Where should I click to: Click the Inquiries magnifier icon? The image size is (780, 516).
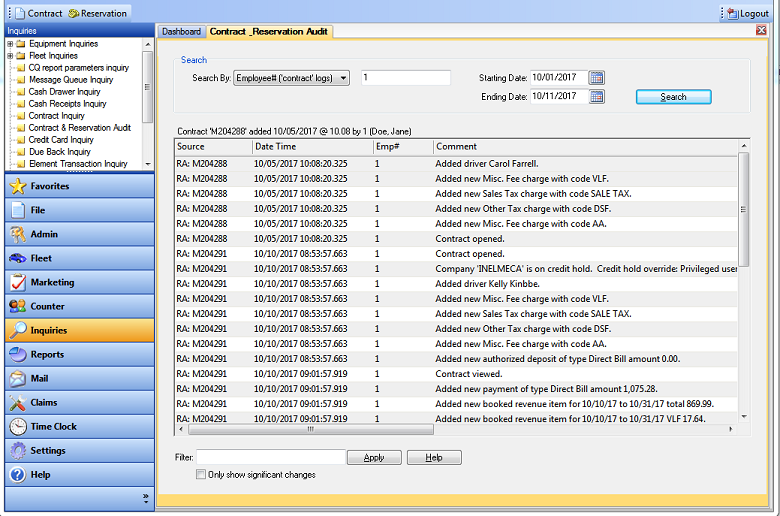point(18,330)
